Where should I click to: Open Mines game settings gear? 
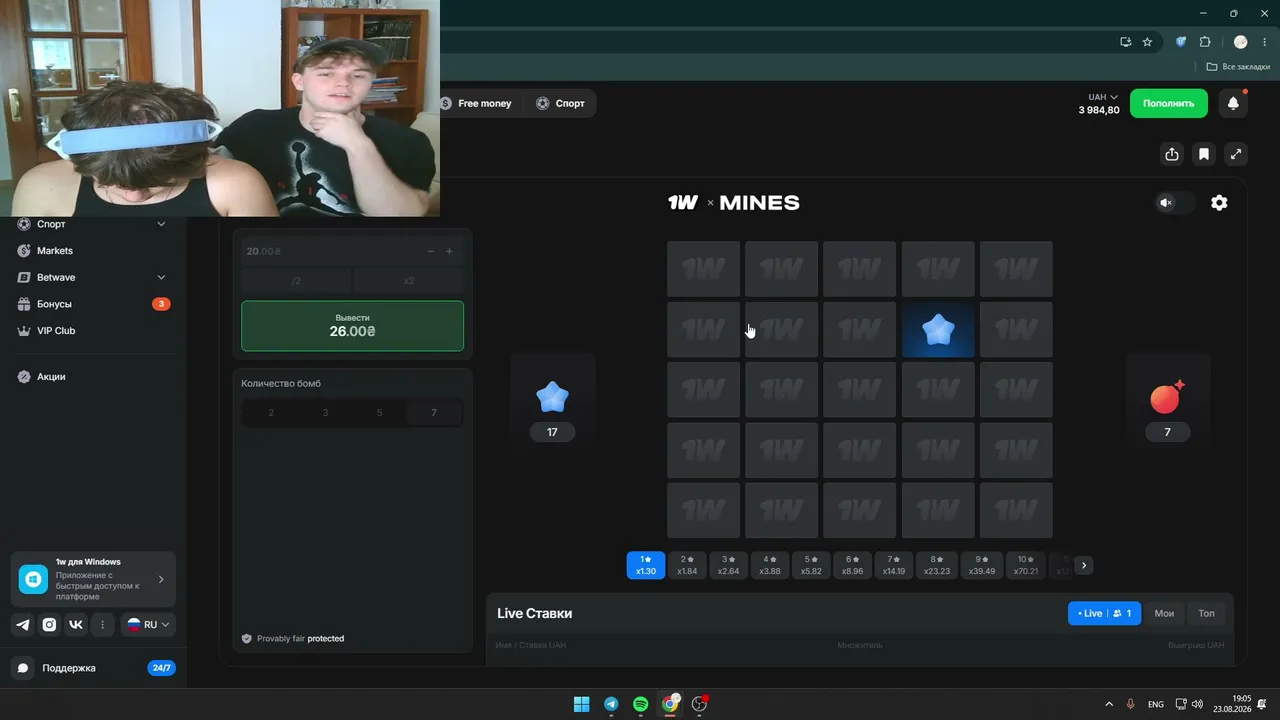coord(1219,203)
